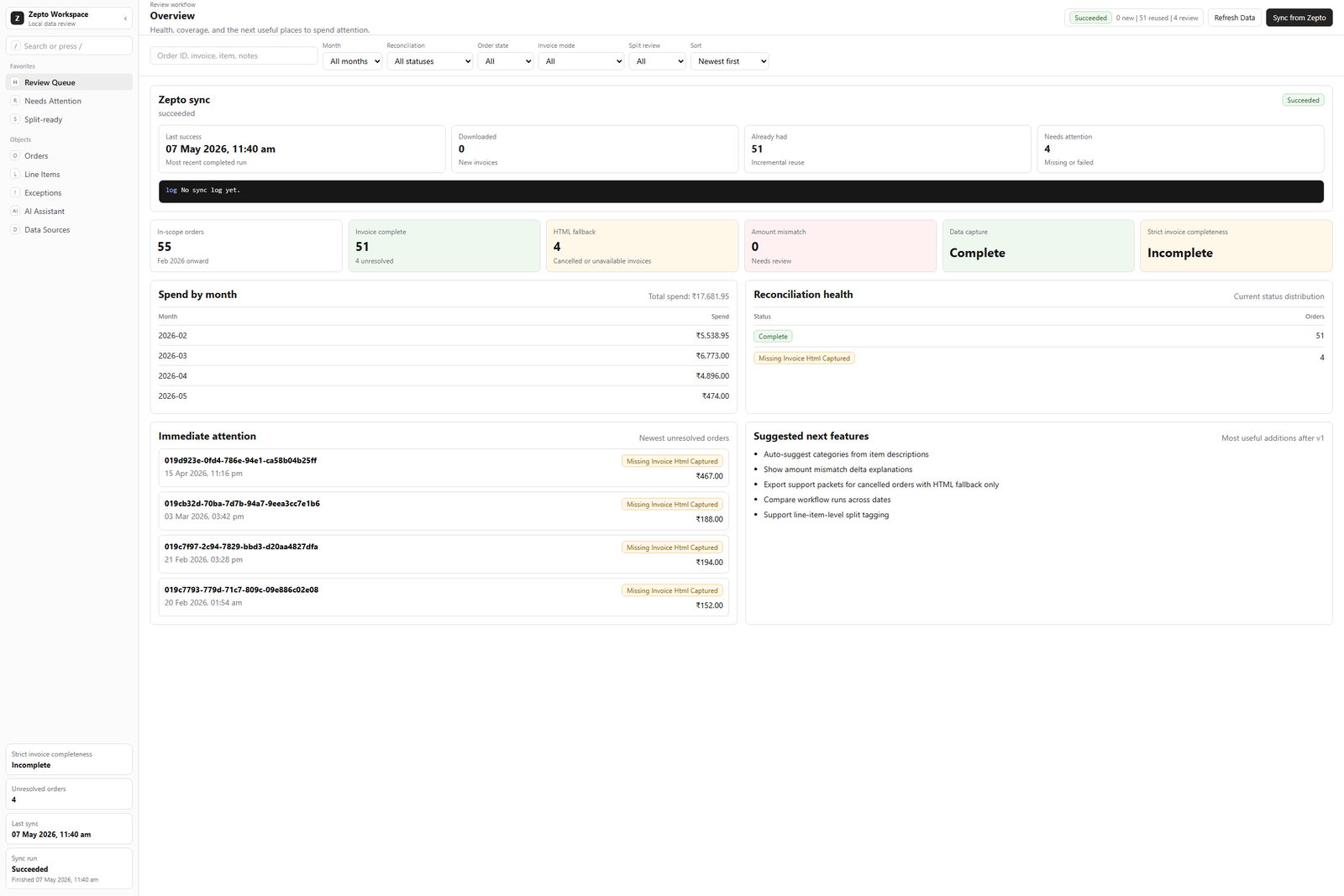Screen dimensions: 1344x896
Task: Open the Month filter dropdown
Action: click(353, 61)
